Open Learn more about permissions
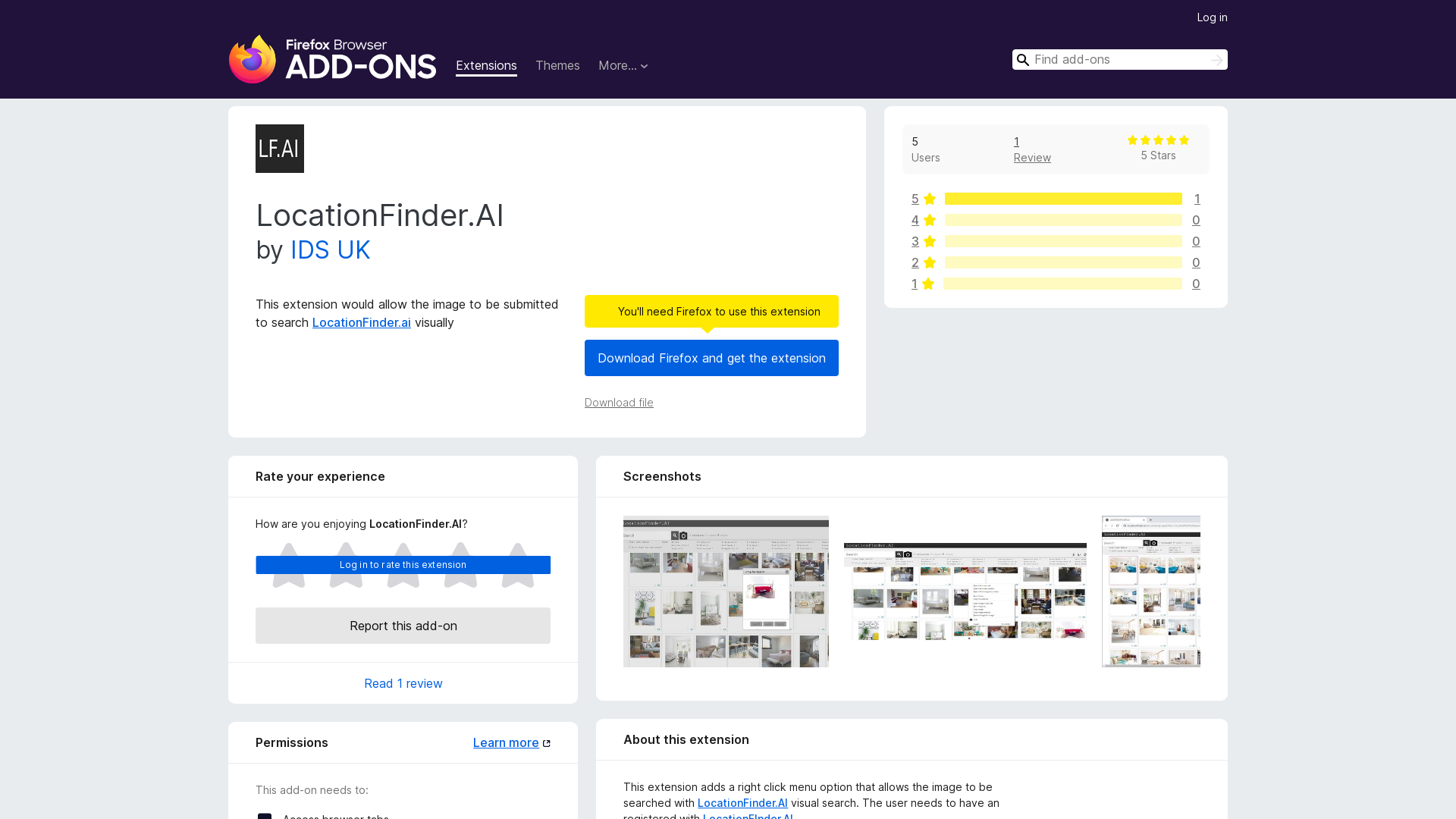Image resolution: width=1456 pixels, height=819 pixels. (x=512, y=742)
